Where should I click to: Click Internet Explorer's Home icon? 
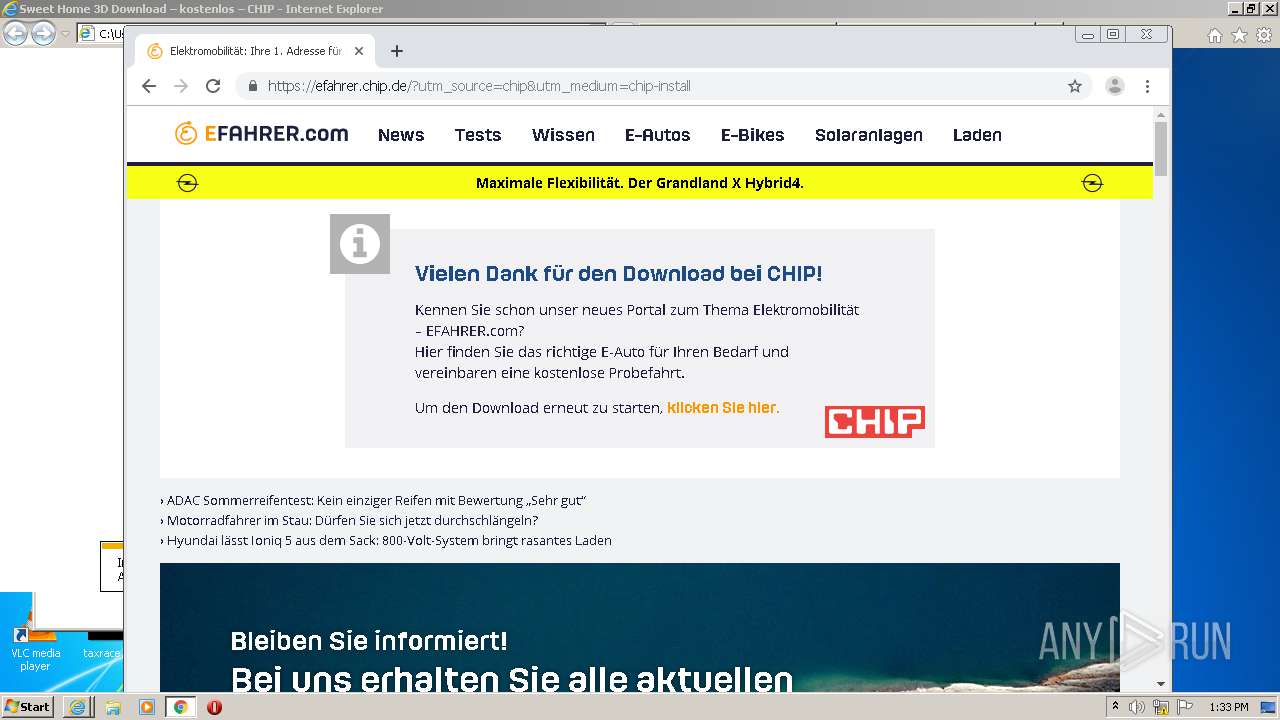point(1214,35)
